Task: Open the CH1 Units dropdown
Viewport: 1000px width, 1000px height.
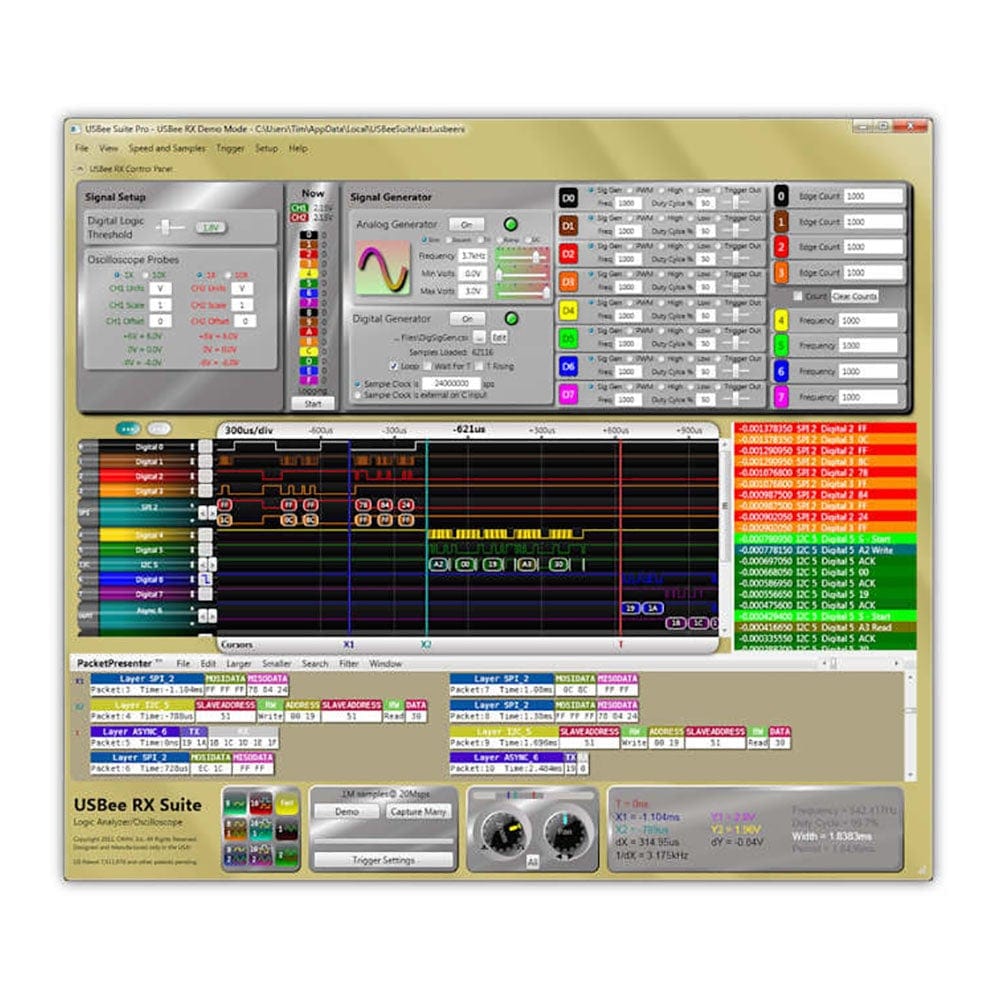Action: click(x=161, y=289)
